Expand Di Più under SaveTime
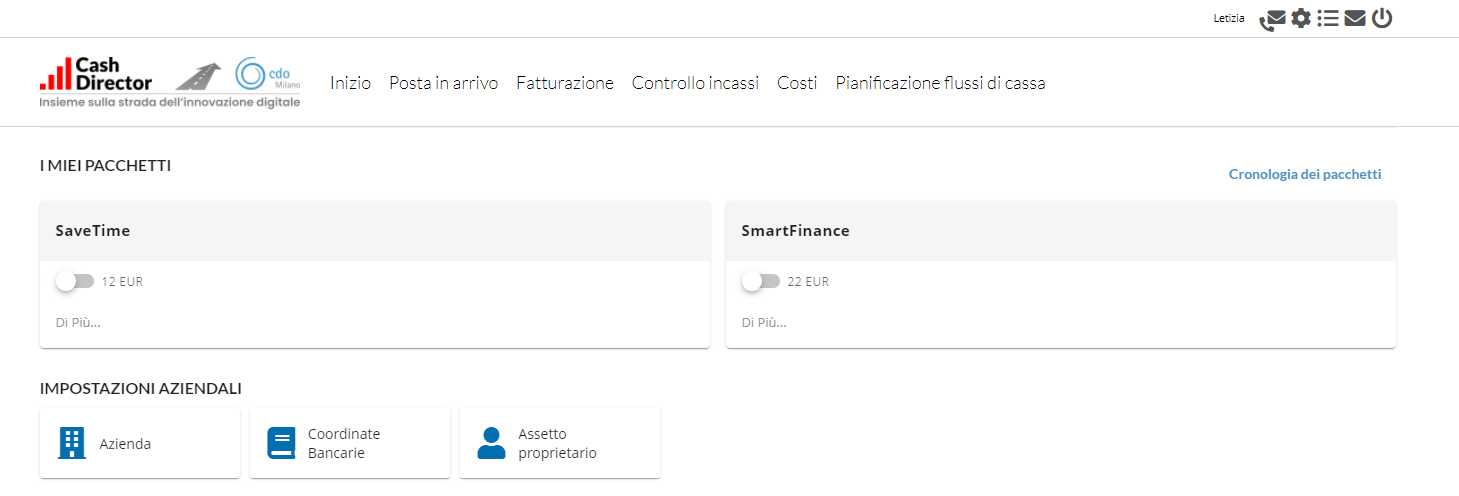 [78, 323]
